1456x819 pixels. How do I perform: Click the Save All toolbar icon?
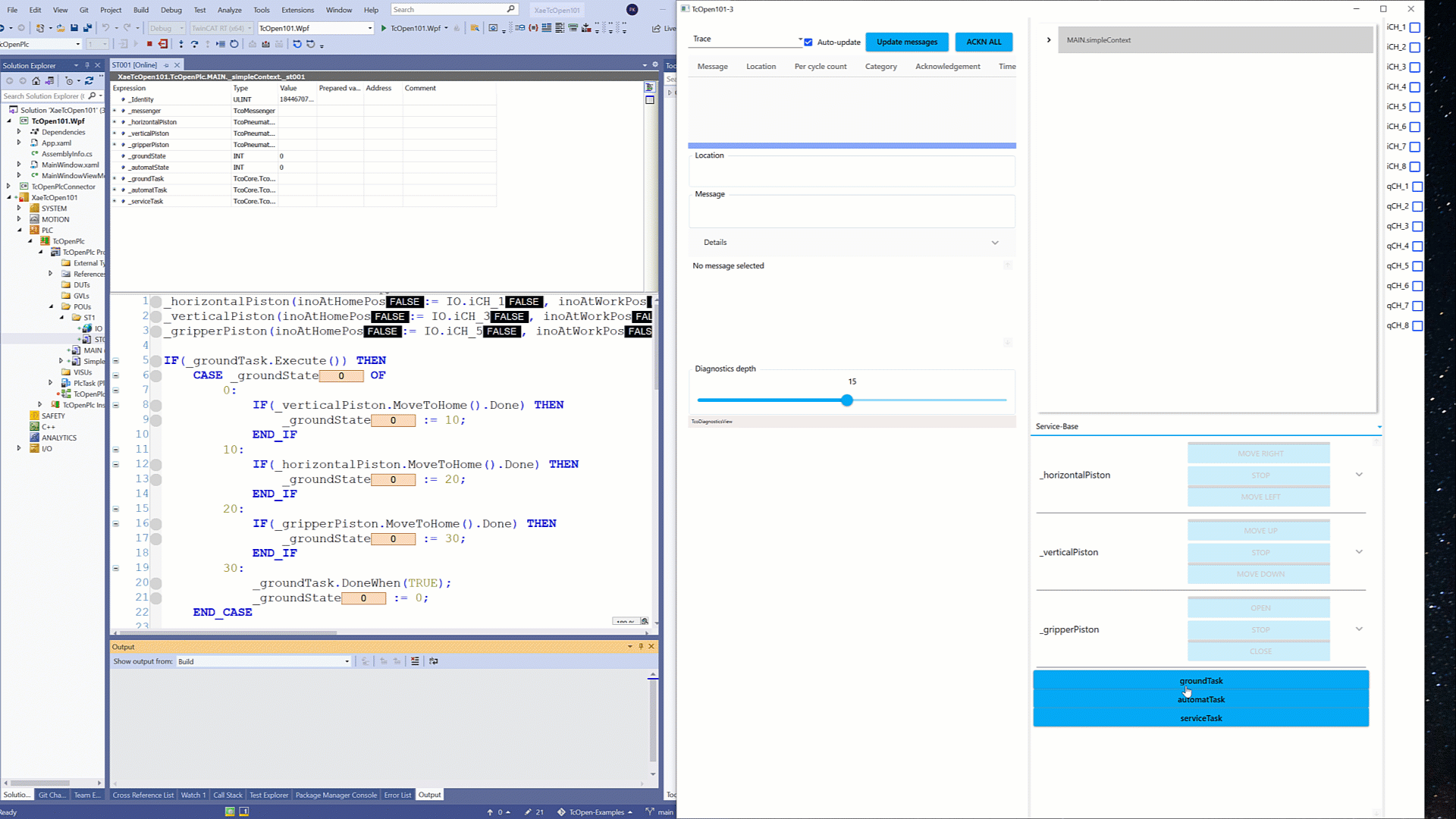click(87, 28)
